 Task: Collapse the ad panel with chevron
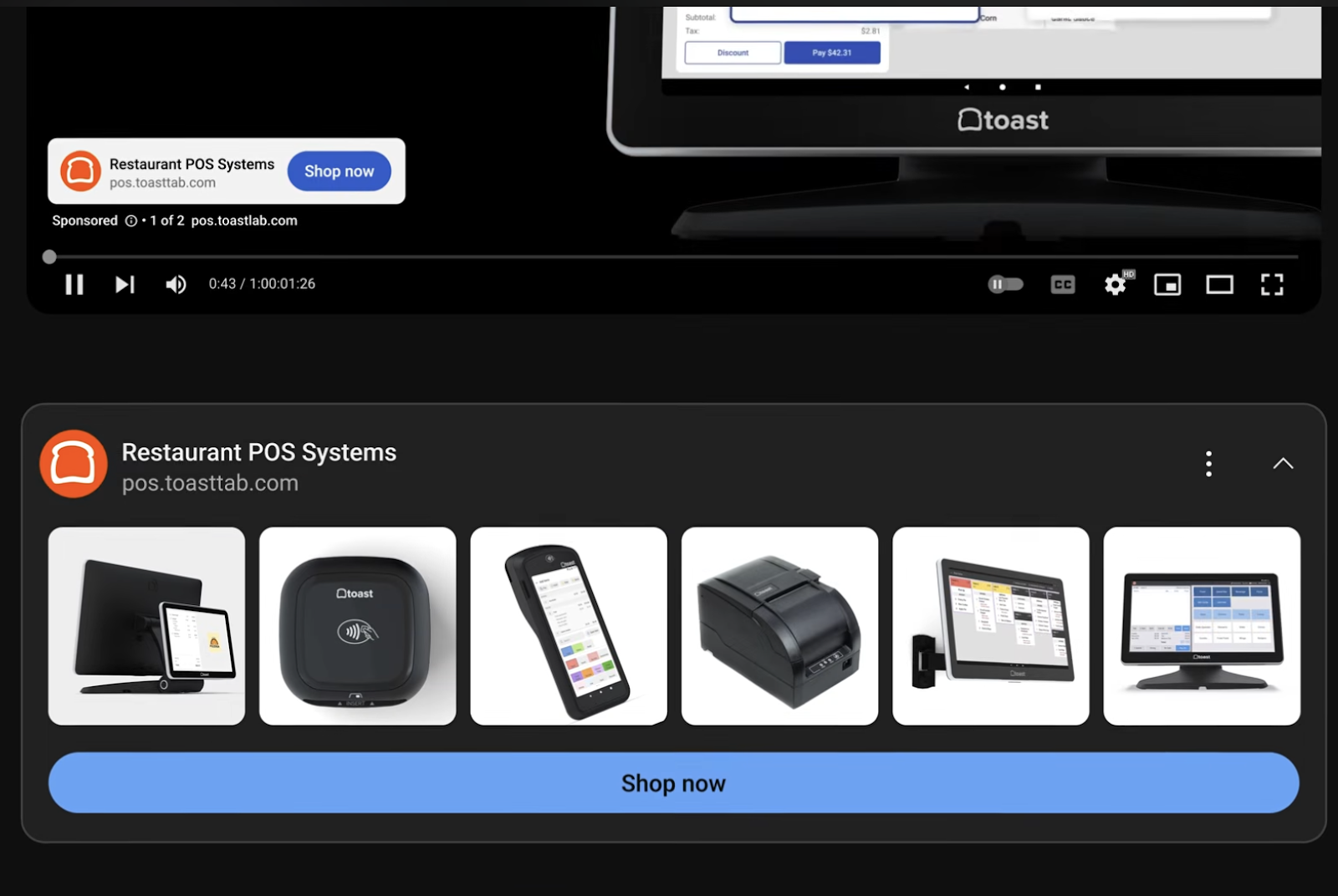click(1283, 464)
